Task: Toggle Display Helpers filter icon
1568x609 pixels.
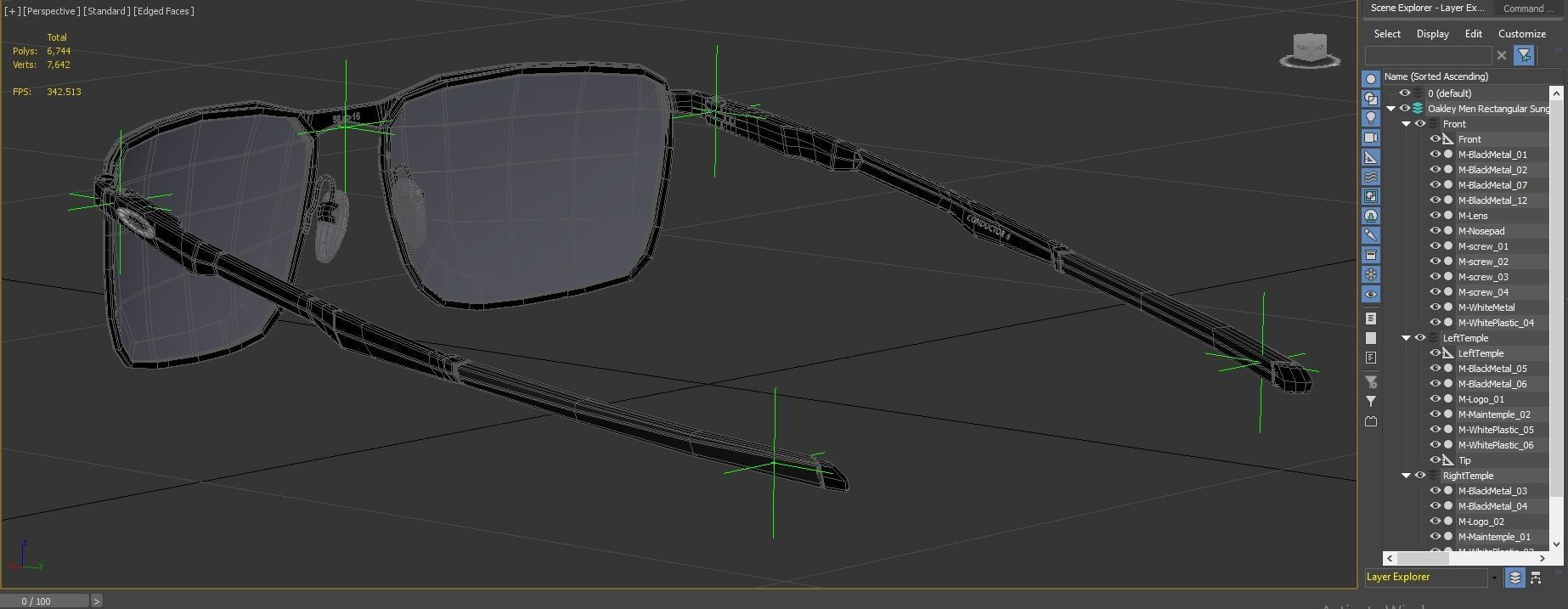Action: point(1370,157)
